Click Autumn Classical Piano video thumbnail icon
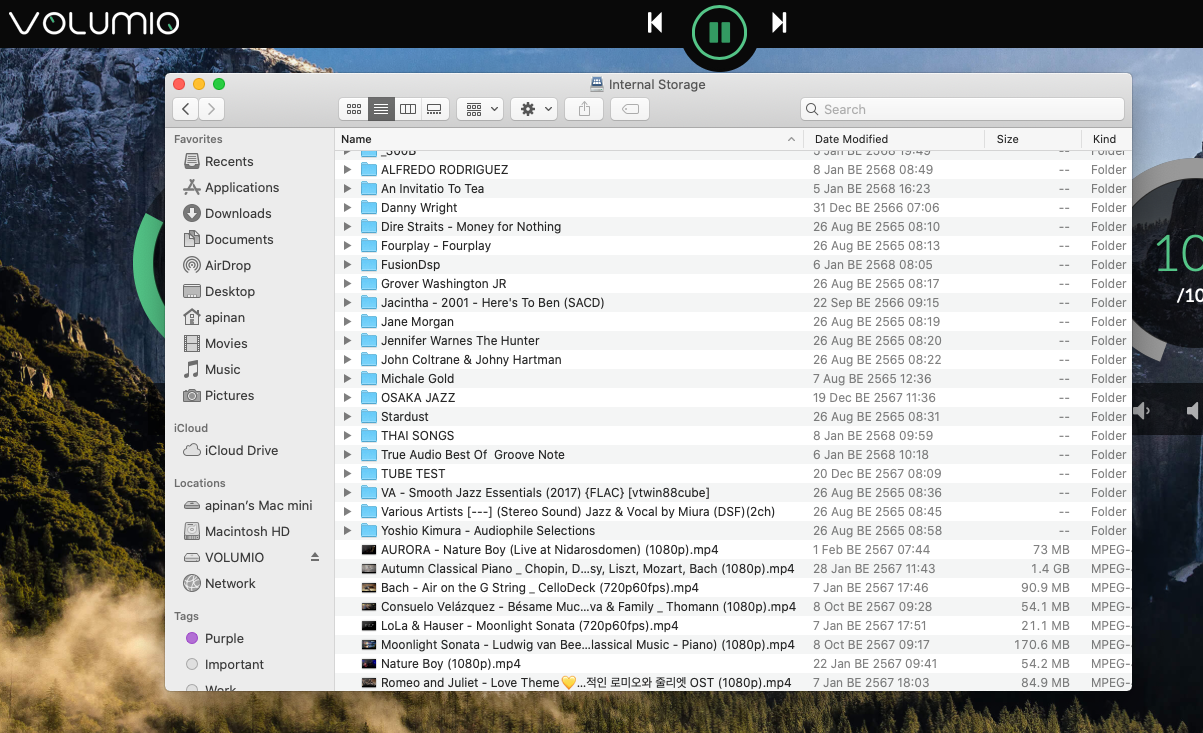 pos(368,569)
